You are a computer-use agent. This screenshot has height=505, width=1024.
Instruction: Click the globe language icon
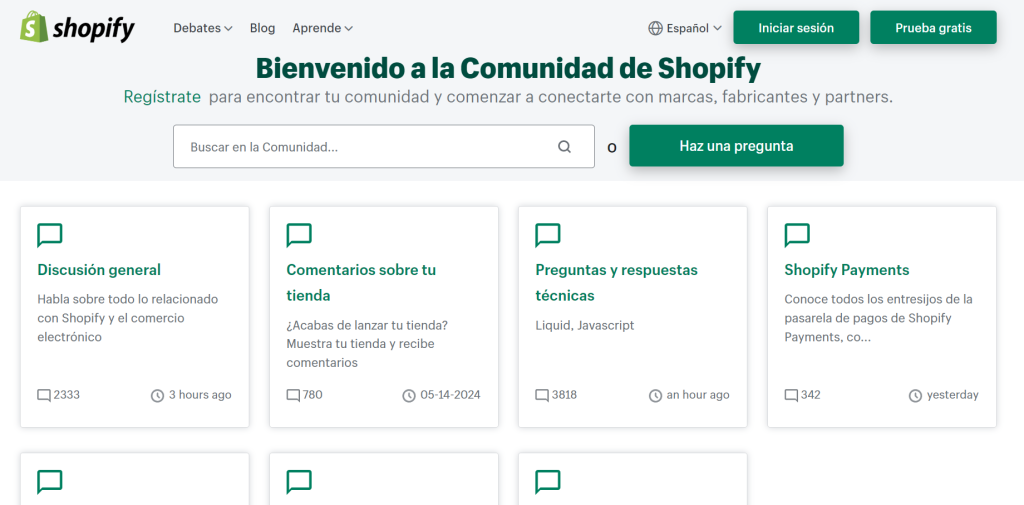tap(655, 28)
